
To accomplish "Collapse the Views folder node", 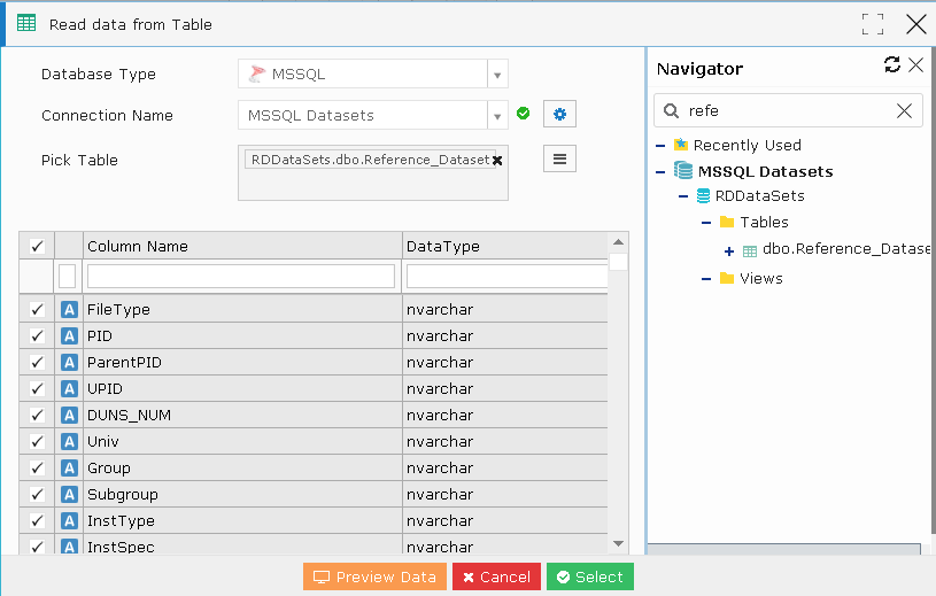I will 706,279.
